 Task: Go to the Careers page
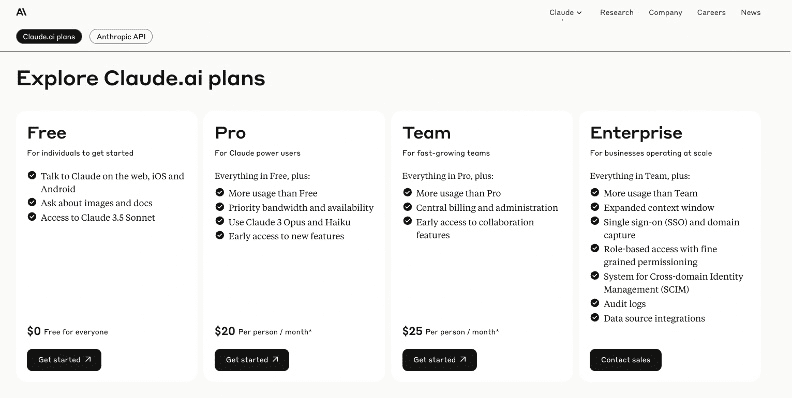pos(711,13)
